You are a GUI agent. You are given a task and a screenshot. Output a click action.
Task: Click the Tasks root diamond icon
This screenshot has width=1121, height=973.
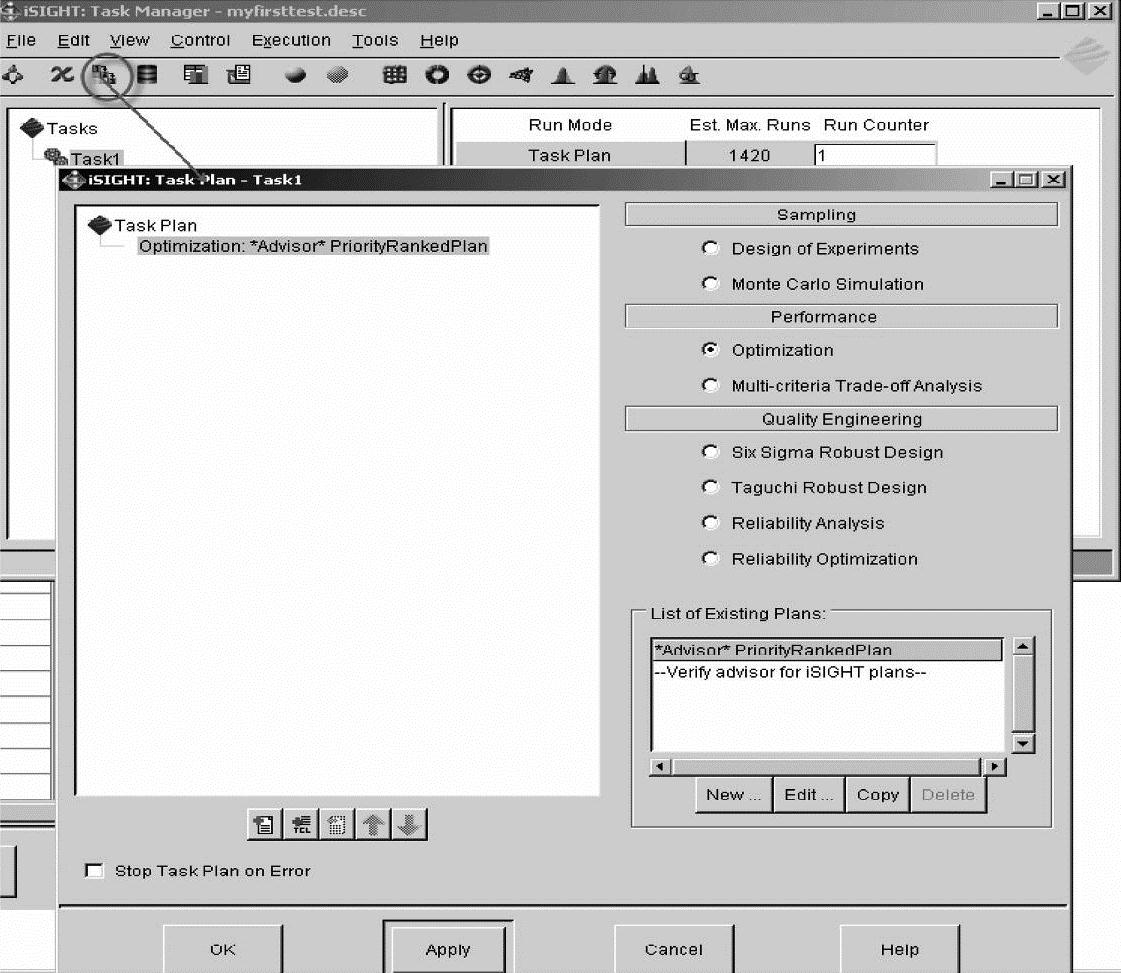32,128
